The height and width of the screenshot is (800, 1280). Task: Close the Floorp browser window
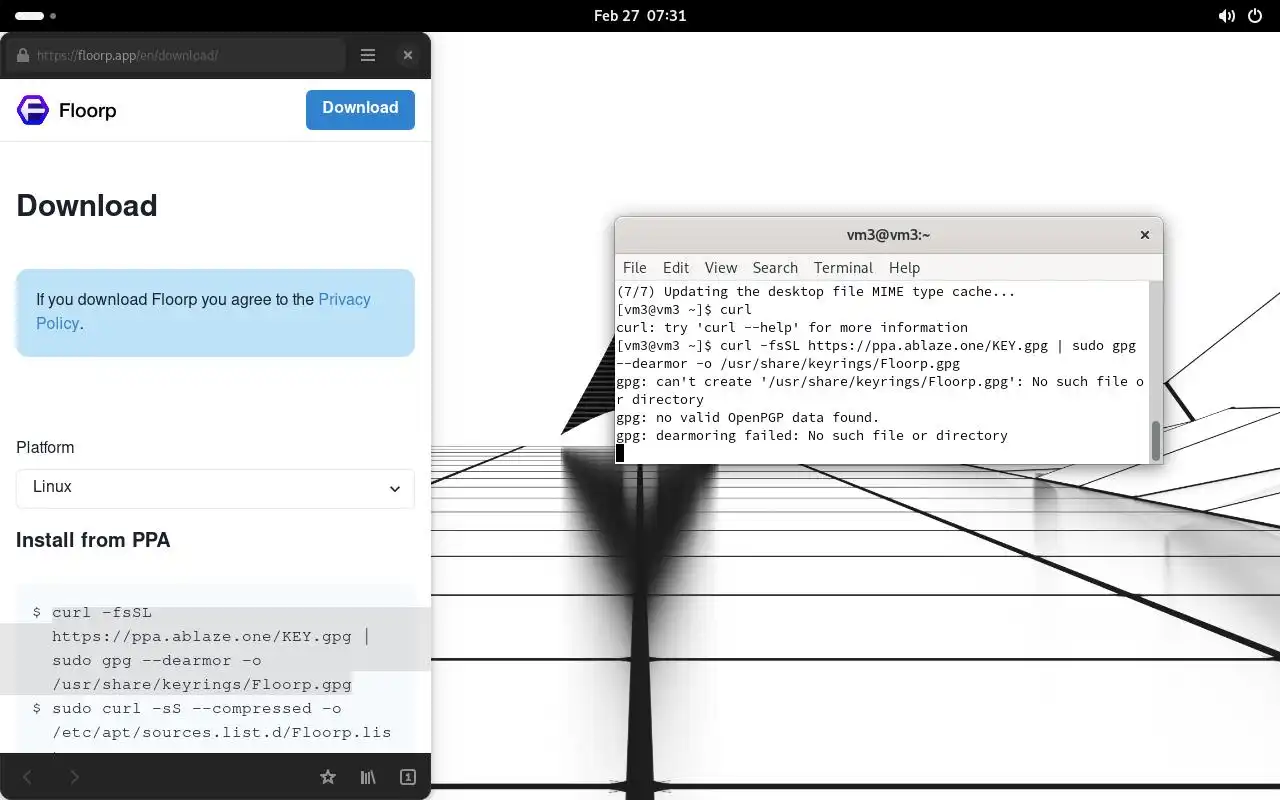coord(407,56)
